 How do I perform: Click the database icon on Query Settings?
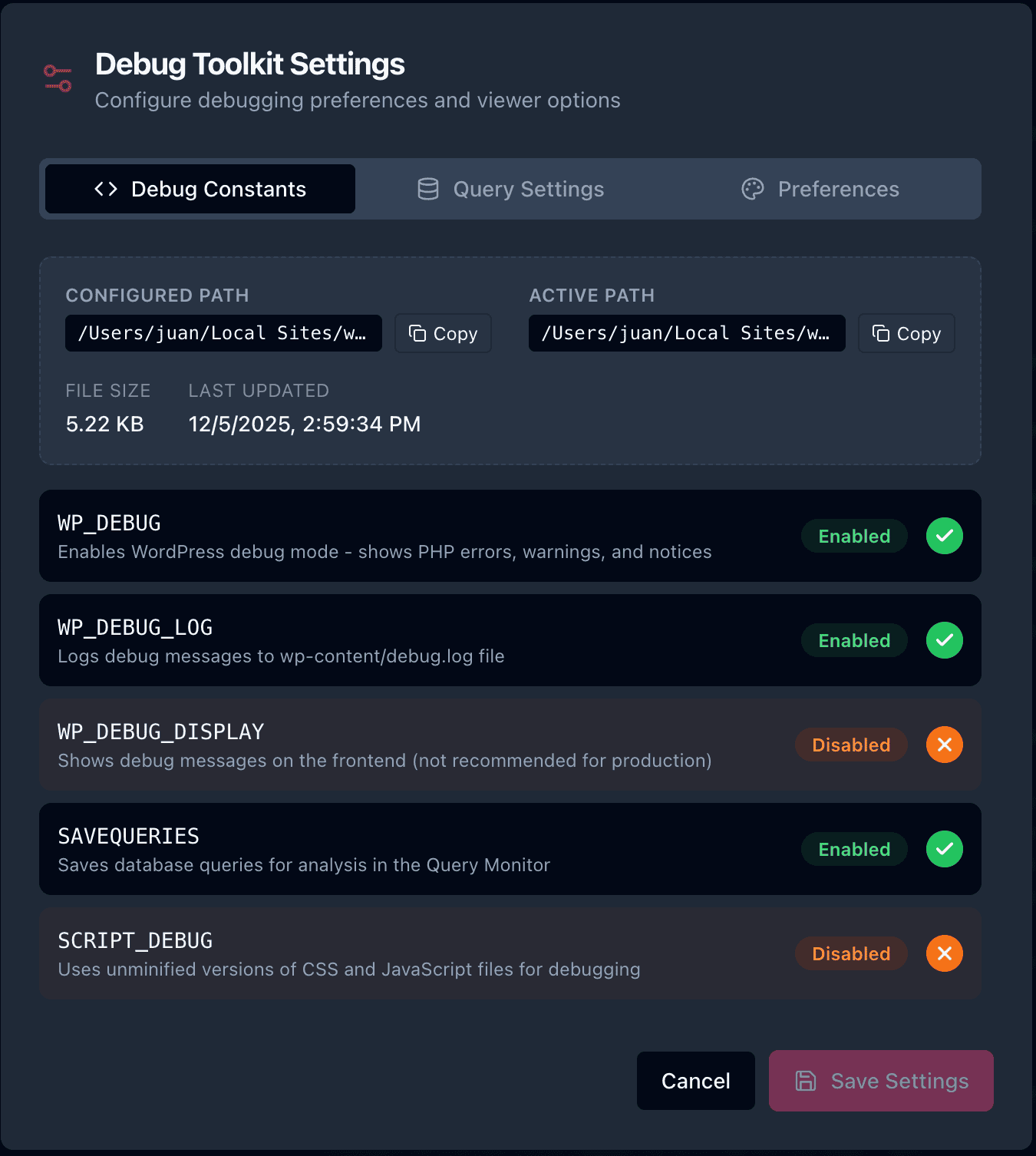pos(428,189)
